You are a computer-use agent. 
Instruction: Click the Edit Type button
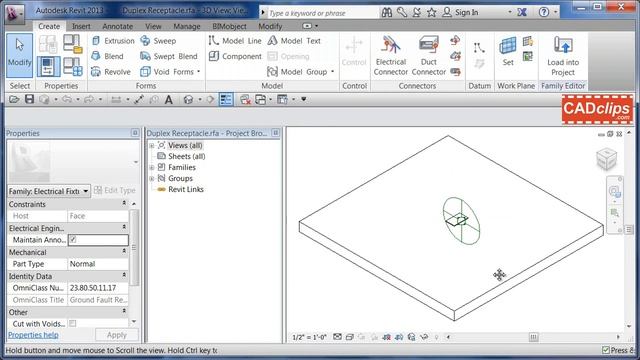point(115,191)
